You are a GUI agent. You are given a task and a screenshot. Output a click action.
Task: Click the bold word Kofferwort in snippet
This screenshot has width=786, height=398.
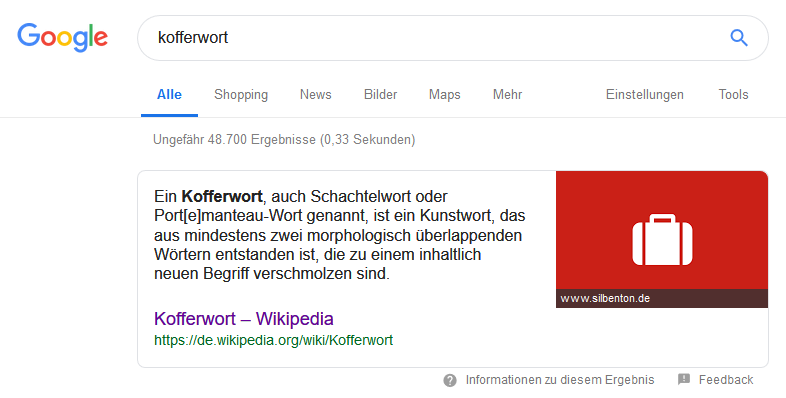coord(222,196)
